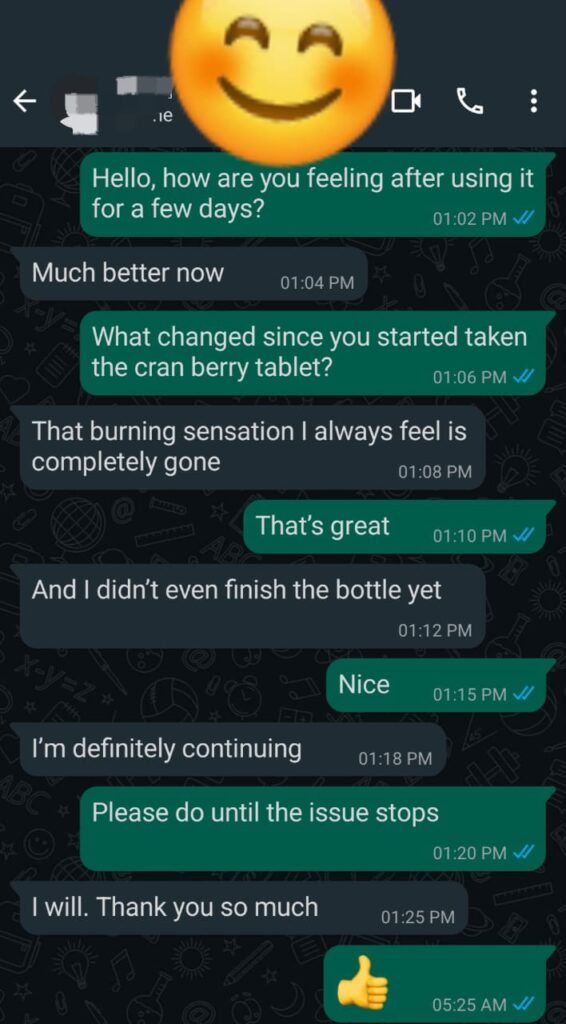Tap read ticks on 01:02 PM message
Viewport: 566px width, 1024px height.
tap(525, 218)
